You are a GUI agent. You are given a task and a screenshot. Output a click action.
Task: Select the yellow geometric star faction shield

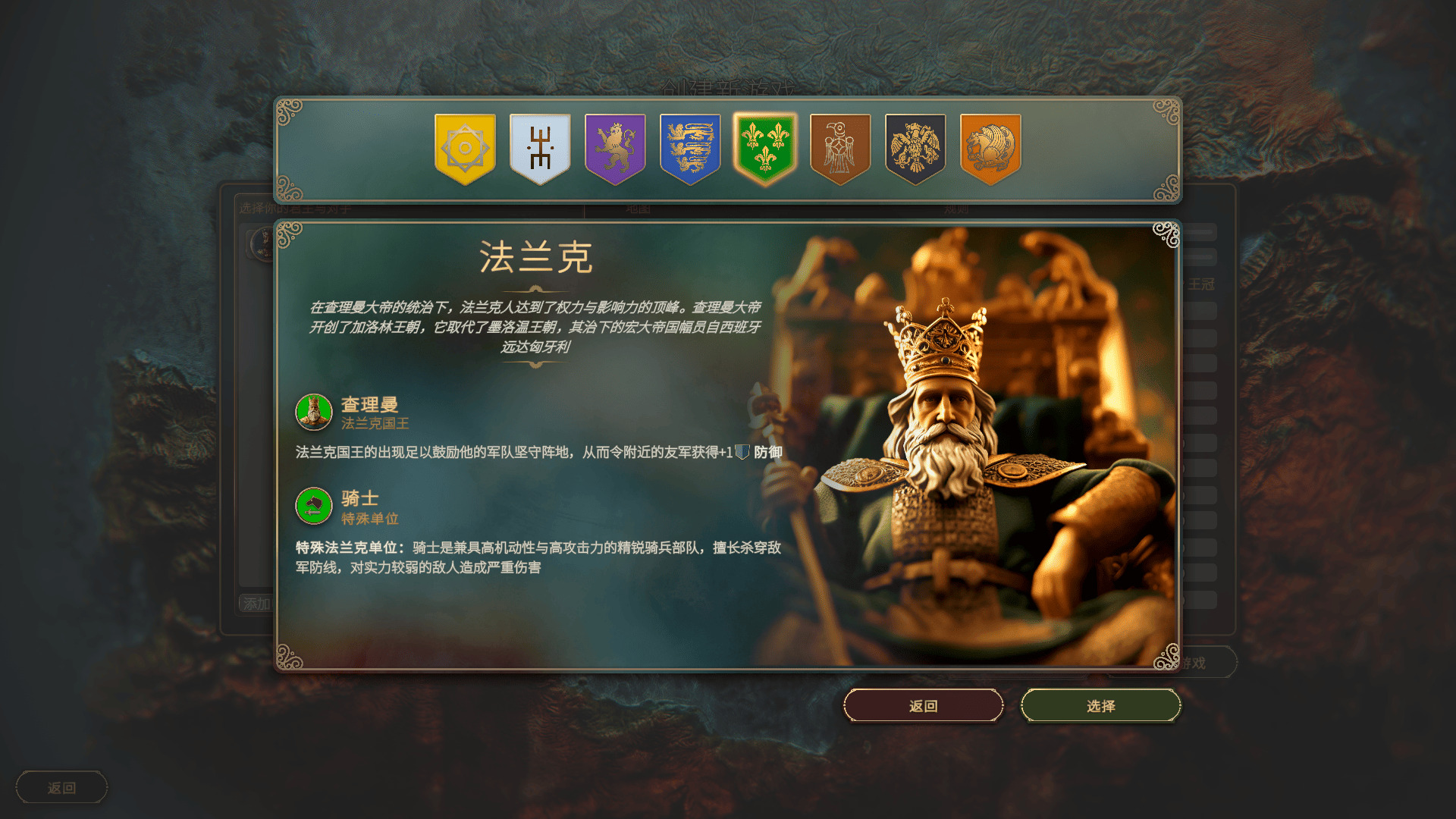pyautogui.click(x=465, y=149)
